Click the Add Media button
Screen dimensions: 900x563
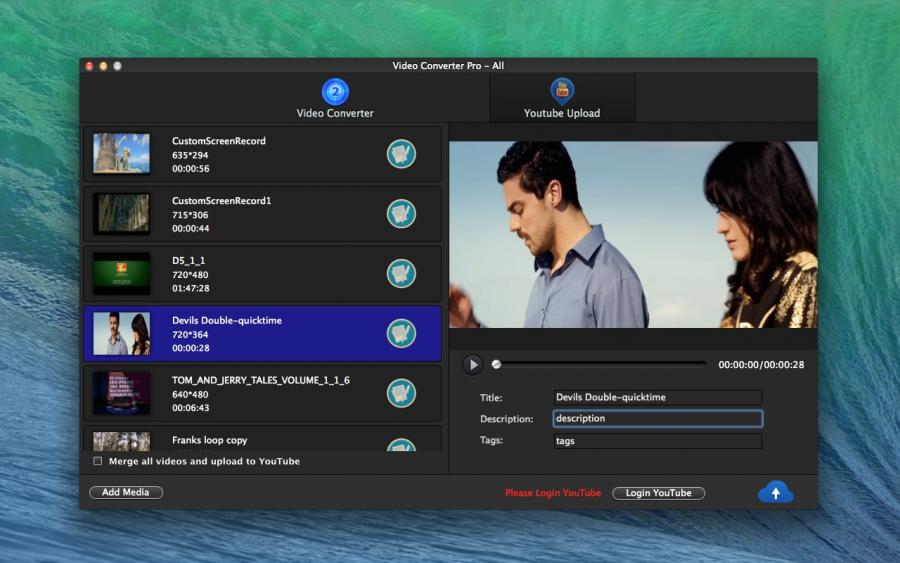pos(126,492)
